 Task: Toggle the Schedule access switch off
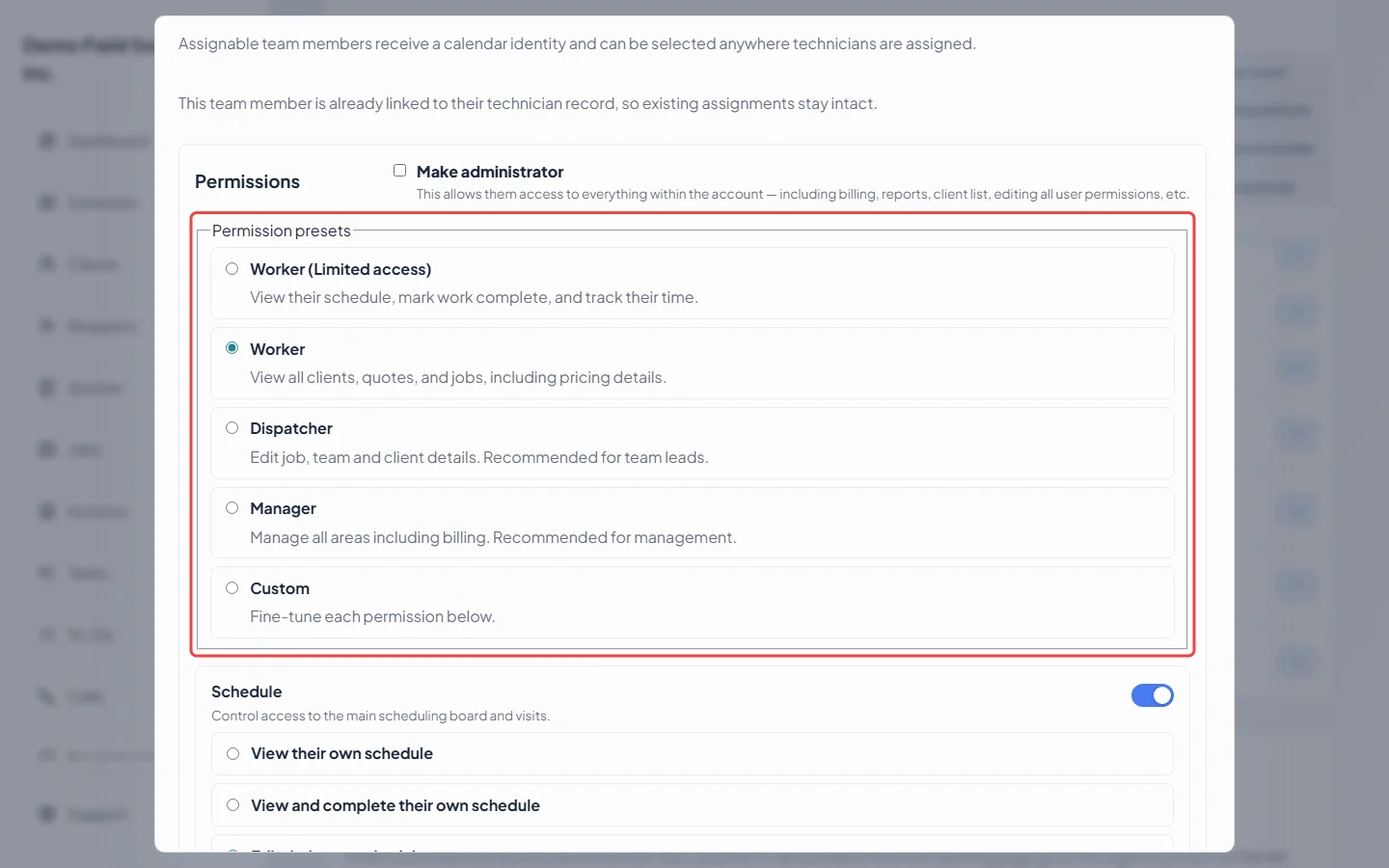(x=1152, y=695)
